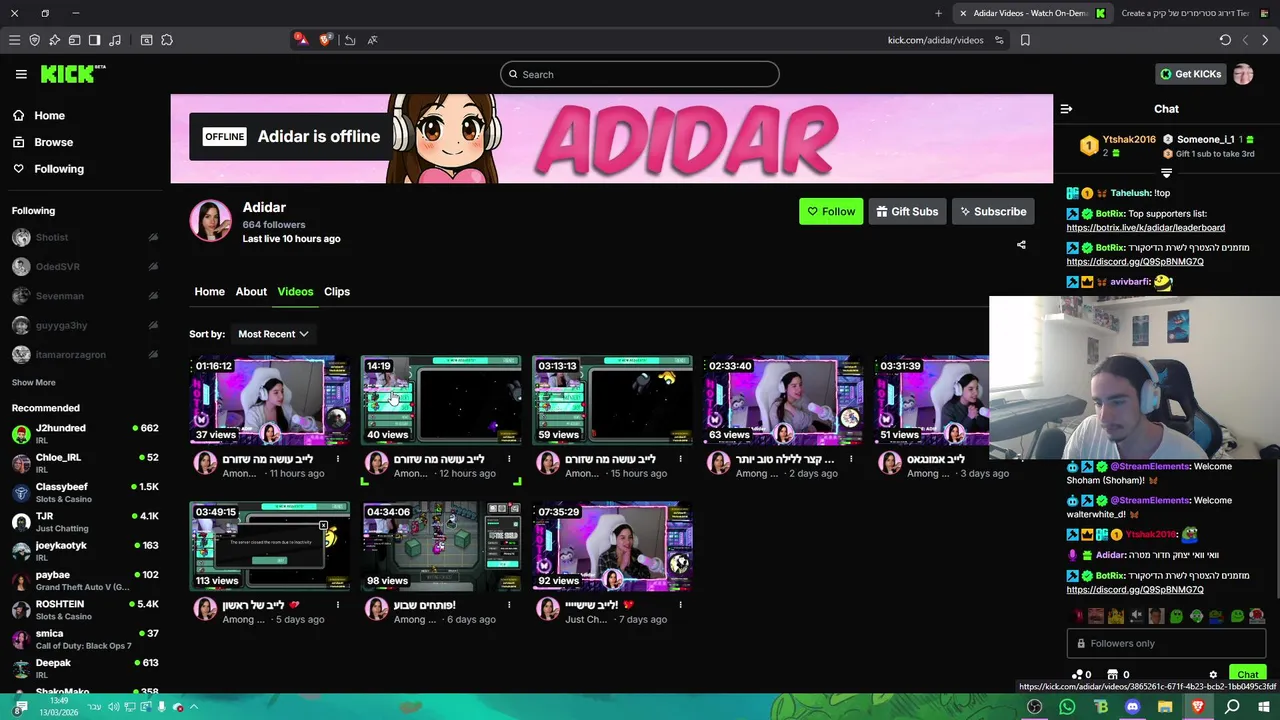Toggle notifications for followed guyyga3hy
This screenshot has width=1280, height=720.
(153, 325)
